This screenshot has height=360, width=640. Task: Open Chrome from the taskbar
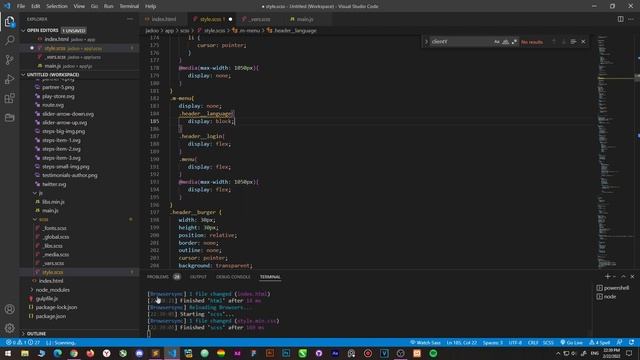pyautogui.click(x=74, y=353)
